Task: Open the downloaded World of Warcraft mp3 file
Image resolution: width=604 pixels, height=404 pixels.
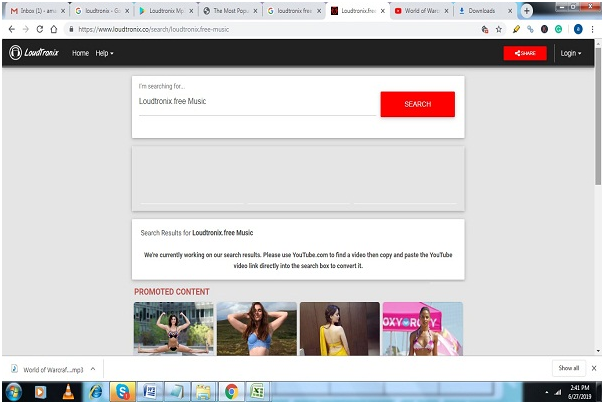Action: click(x=48, y=369)
